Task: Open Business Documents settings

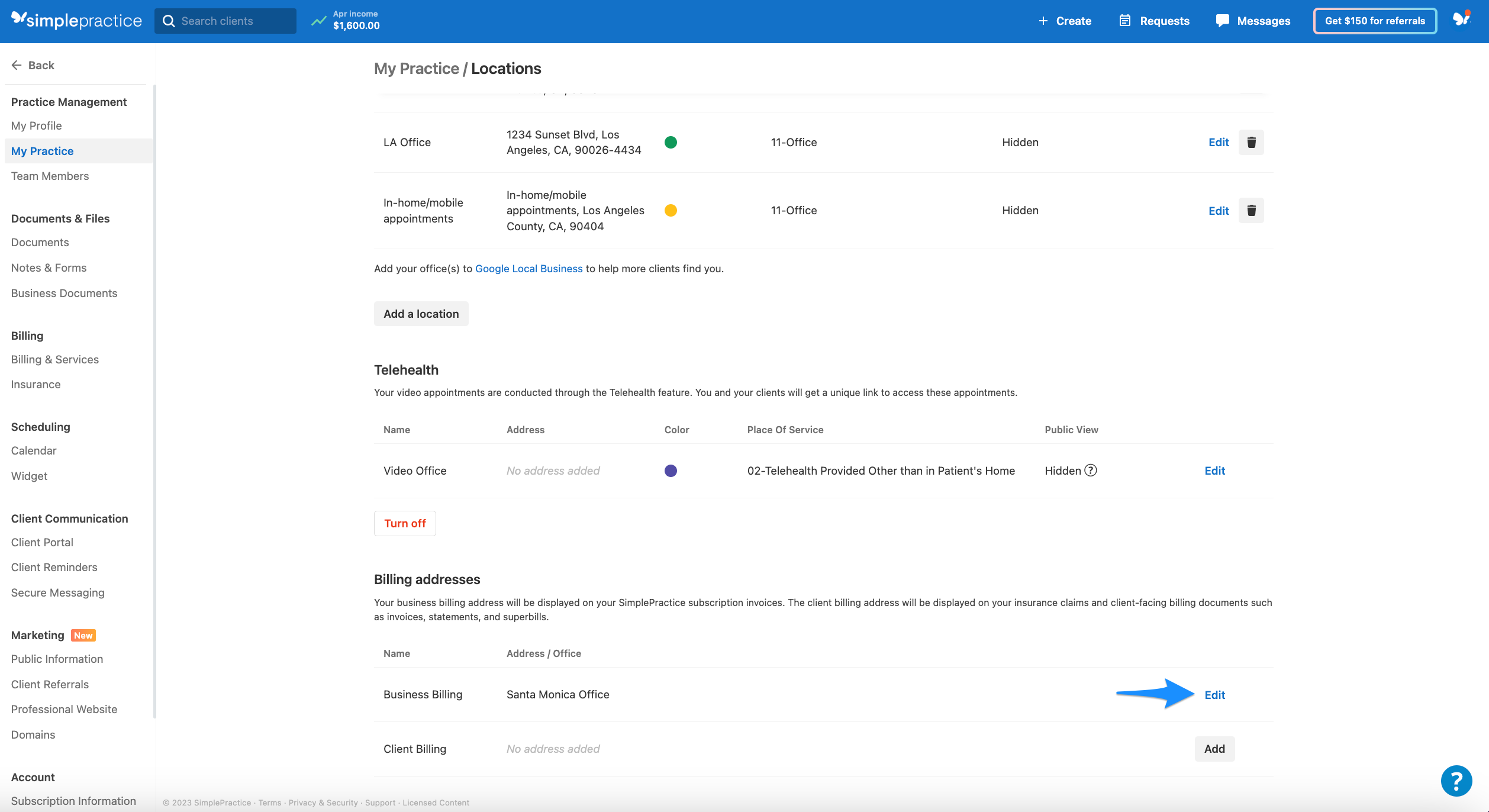Action: click(65, 293)
